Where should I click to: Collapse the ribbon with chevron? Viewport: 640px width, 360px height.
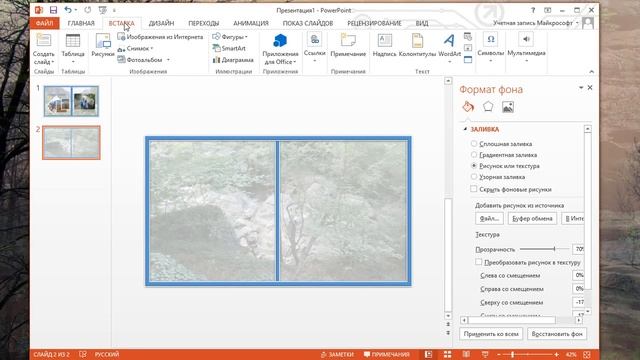coord(591,71)
